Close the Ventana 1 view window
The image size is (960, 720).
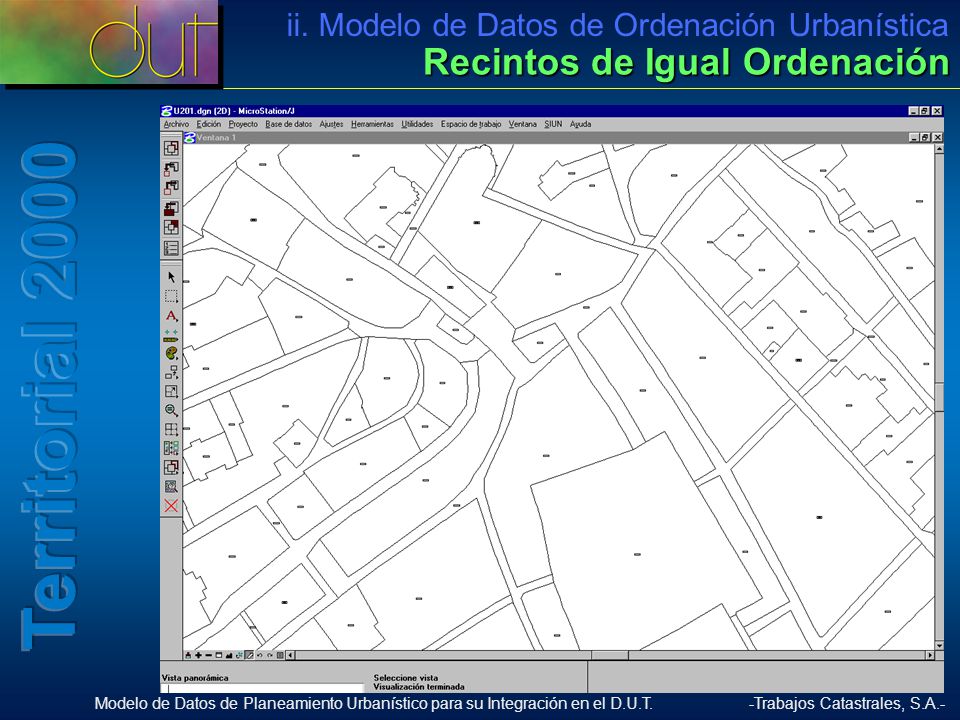(937, 138)
